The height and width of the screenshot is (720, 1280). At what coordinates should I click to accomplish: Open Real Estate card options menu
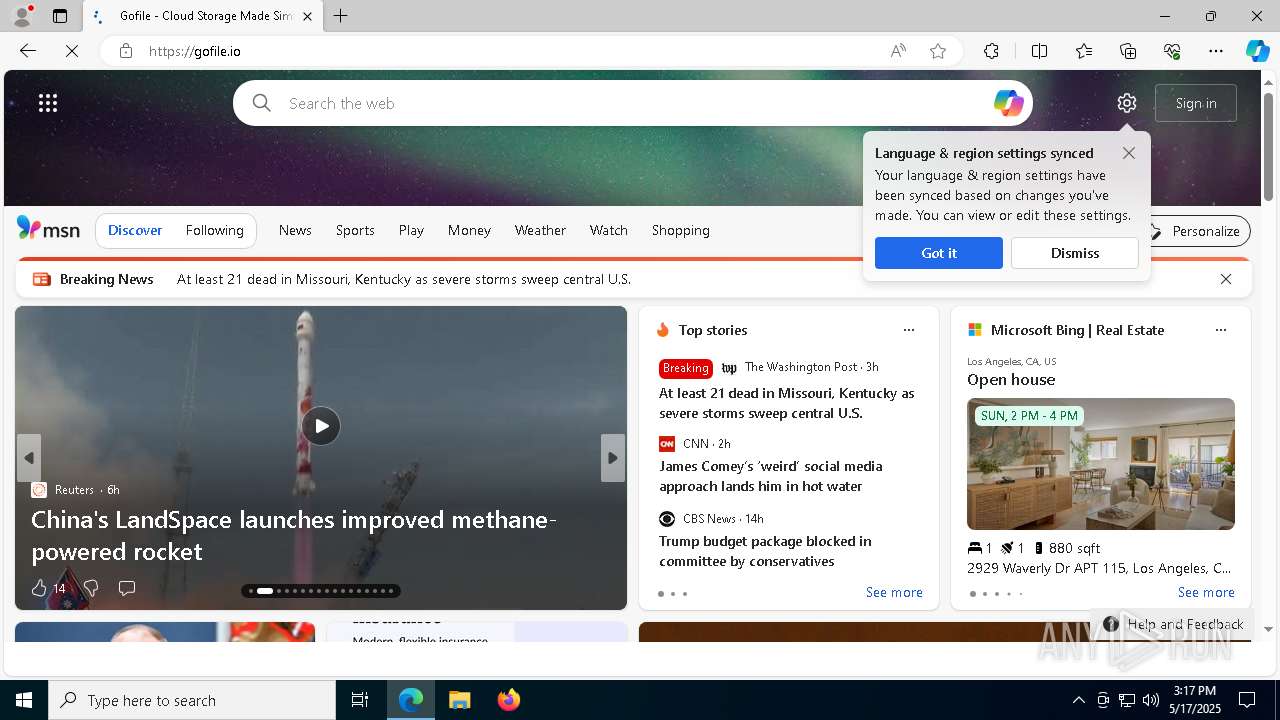1220,330
